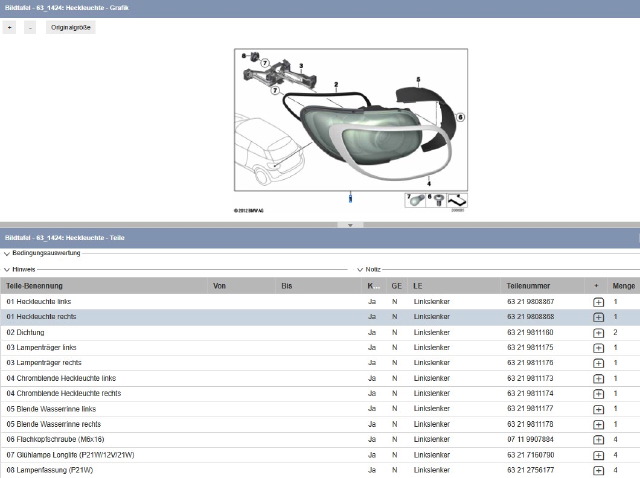
Task: Expand the Bedingungsauswertung section
Action: tap(7, 253)
